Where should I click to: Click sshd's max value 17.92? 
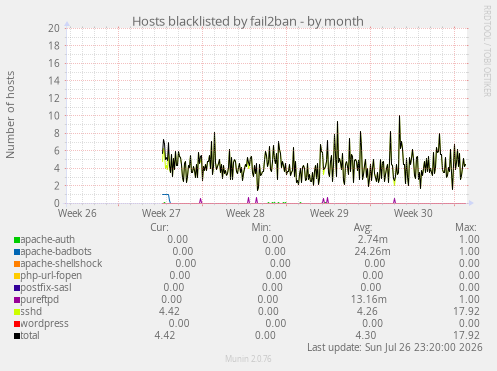coord(466,311)
